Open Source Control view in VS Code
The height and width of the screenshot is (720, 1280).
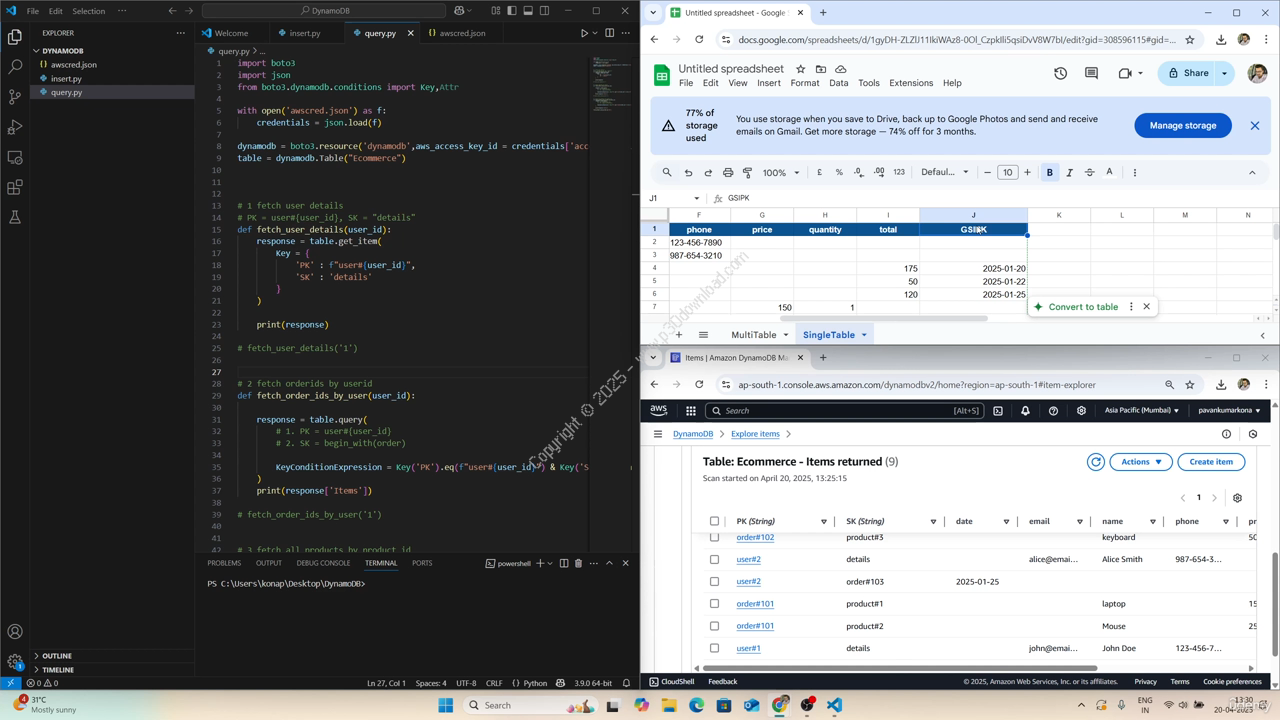(x=15, y=97)
